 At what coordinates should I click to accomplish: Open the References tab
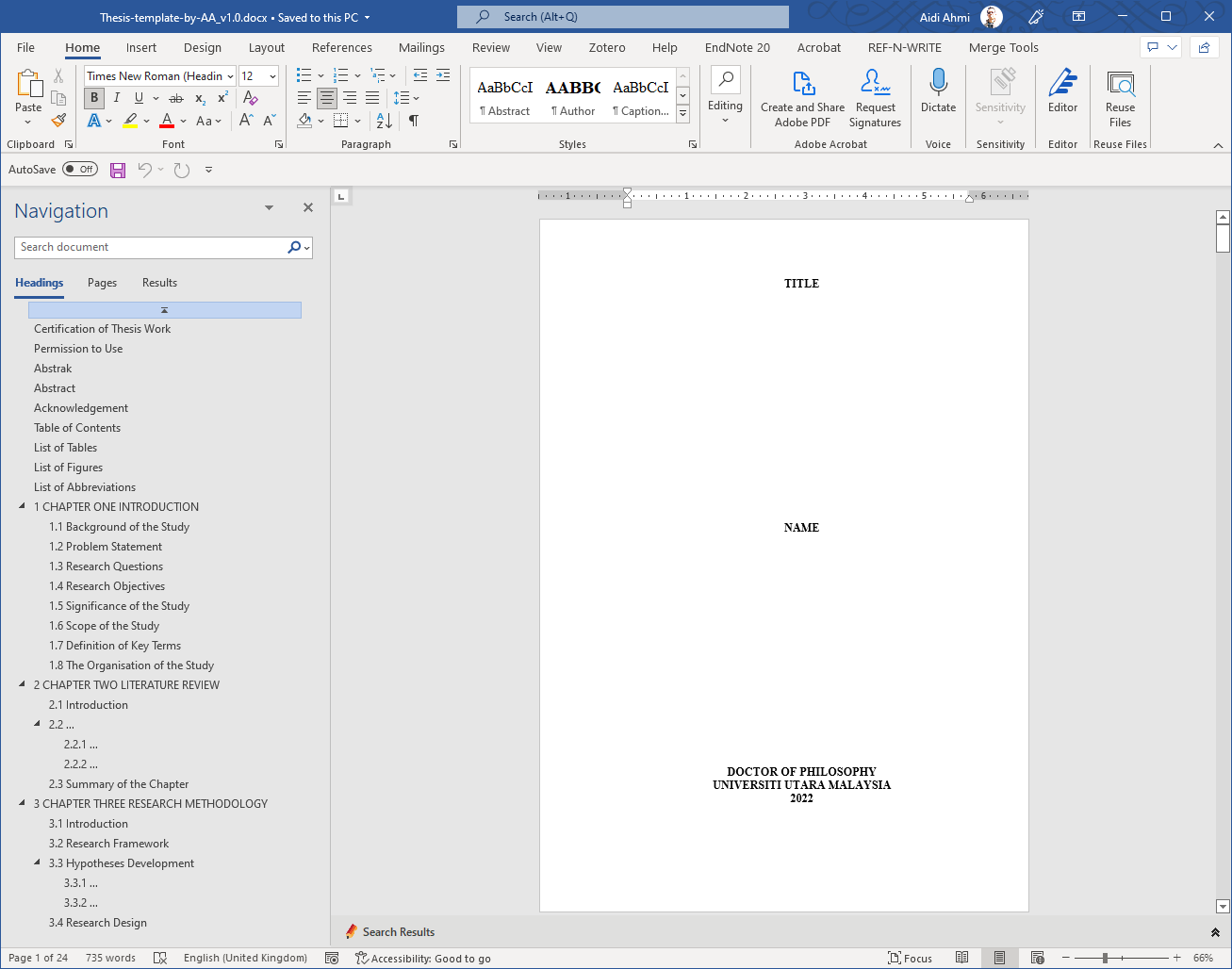(x=342, y=47)
